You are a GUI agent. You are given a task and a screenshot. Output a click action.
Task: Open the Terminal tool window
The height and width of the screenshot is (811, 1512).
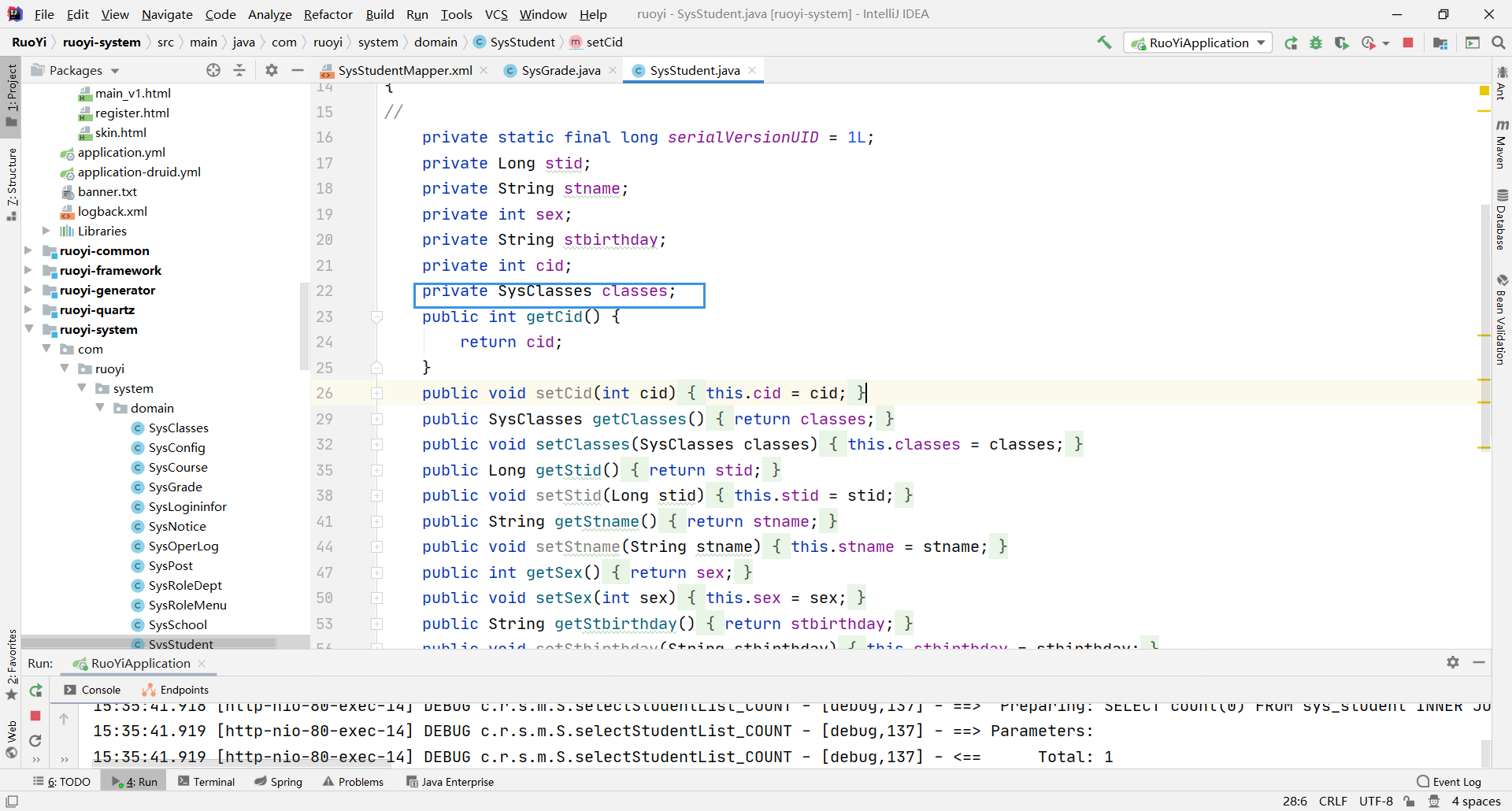206,782
